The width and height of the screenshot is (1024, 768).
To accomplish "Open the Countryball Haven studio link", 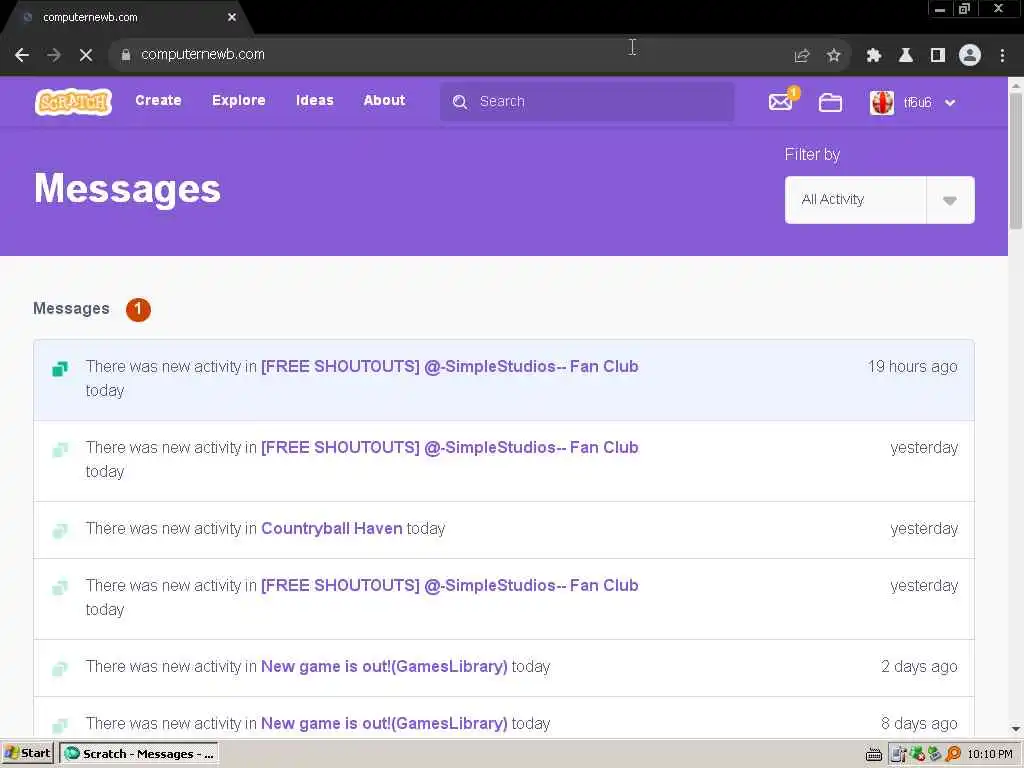I will [x=332, y=528].
